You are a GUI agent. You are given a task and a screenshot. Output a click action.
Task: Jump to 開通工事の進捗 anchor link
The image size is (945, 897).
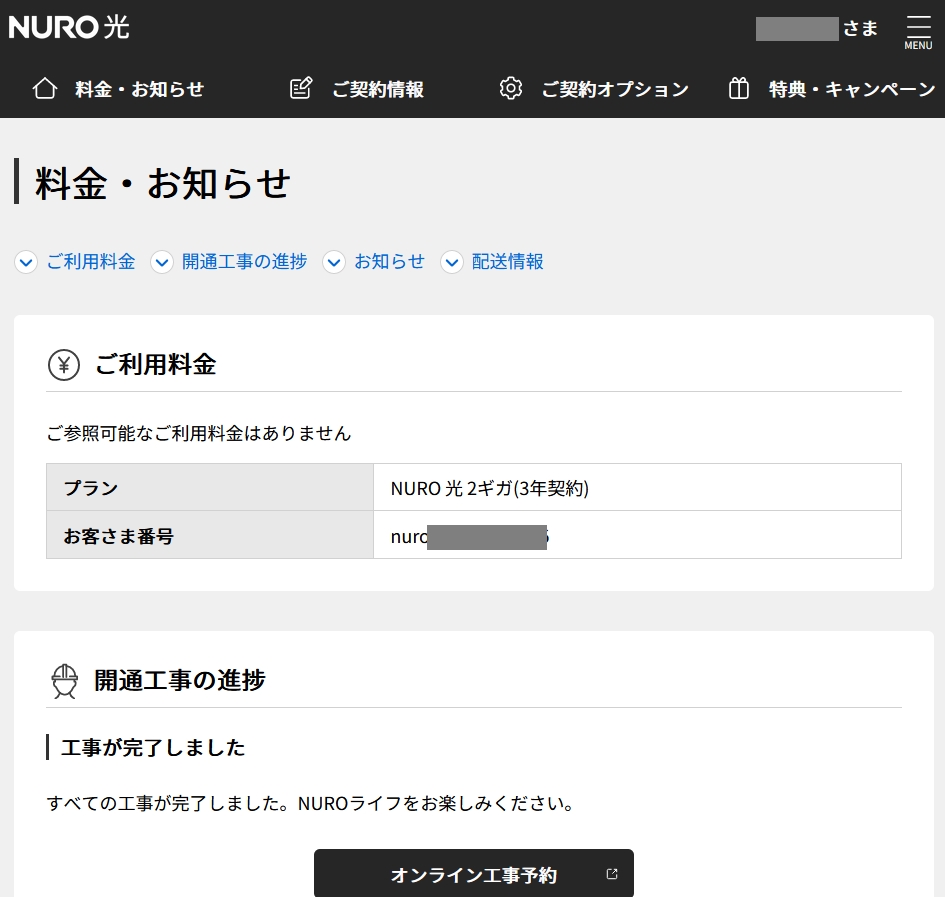coord(245,262)
